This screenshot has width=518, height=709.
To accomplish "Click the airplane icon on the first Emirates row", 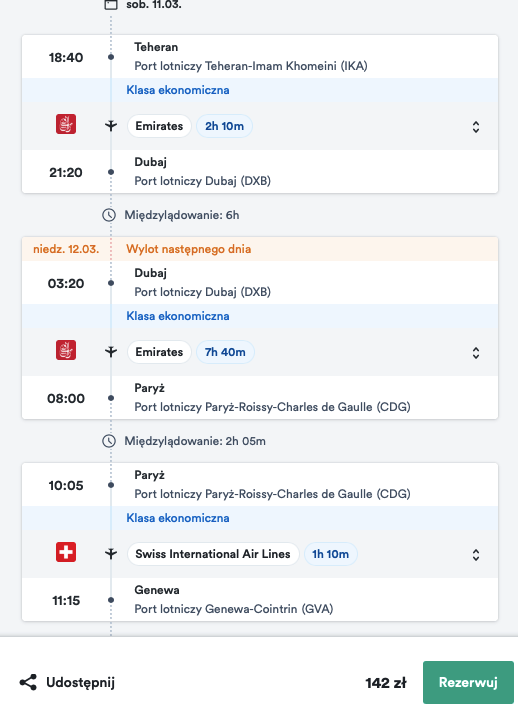I will pyautogui.click(x=111, y=126).
